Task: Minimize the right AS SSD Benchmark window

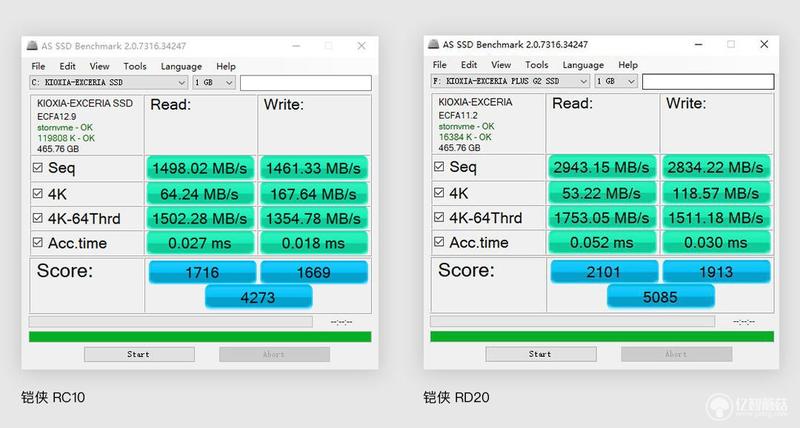Action: (698, 44)
